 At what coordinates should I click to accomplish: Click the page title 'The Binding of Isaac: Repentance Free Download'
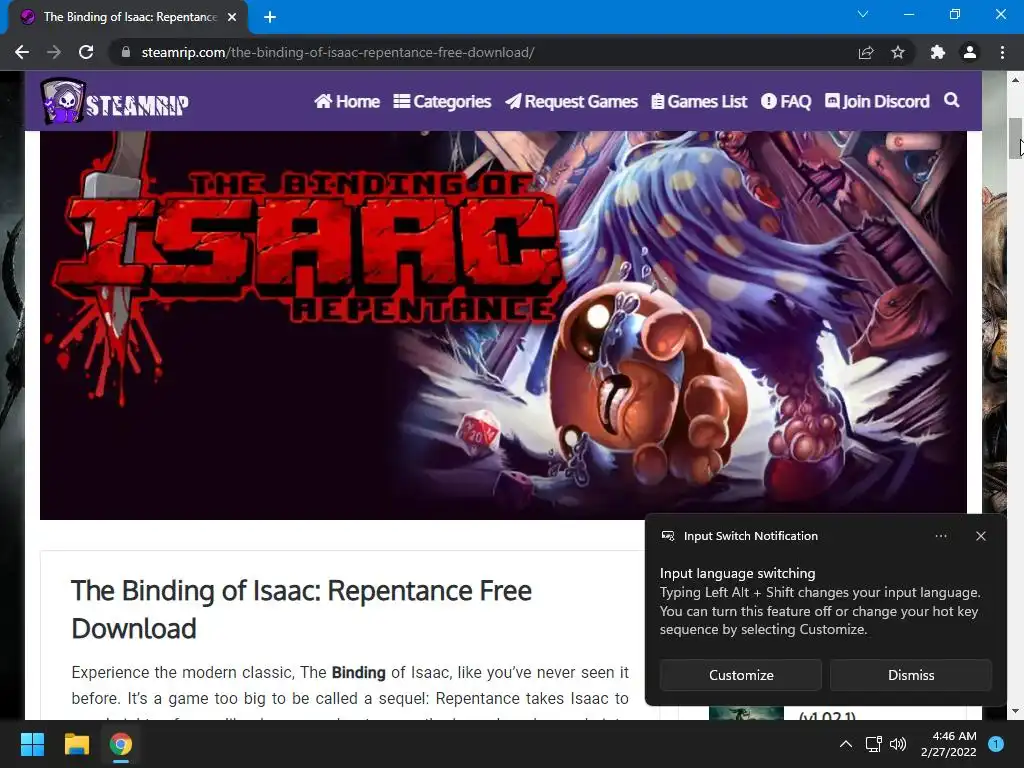click(x=301, y=609)
